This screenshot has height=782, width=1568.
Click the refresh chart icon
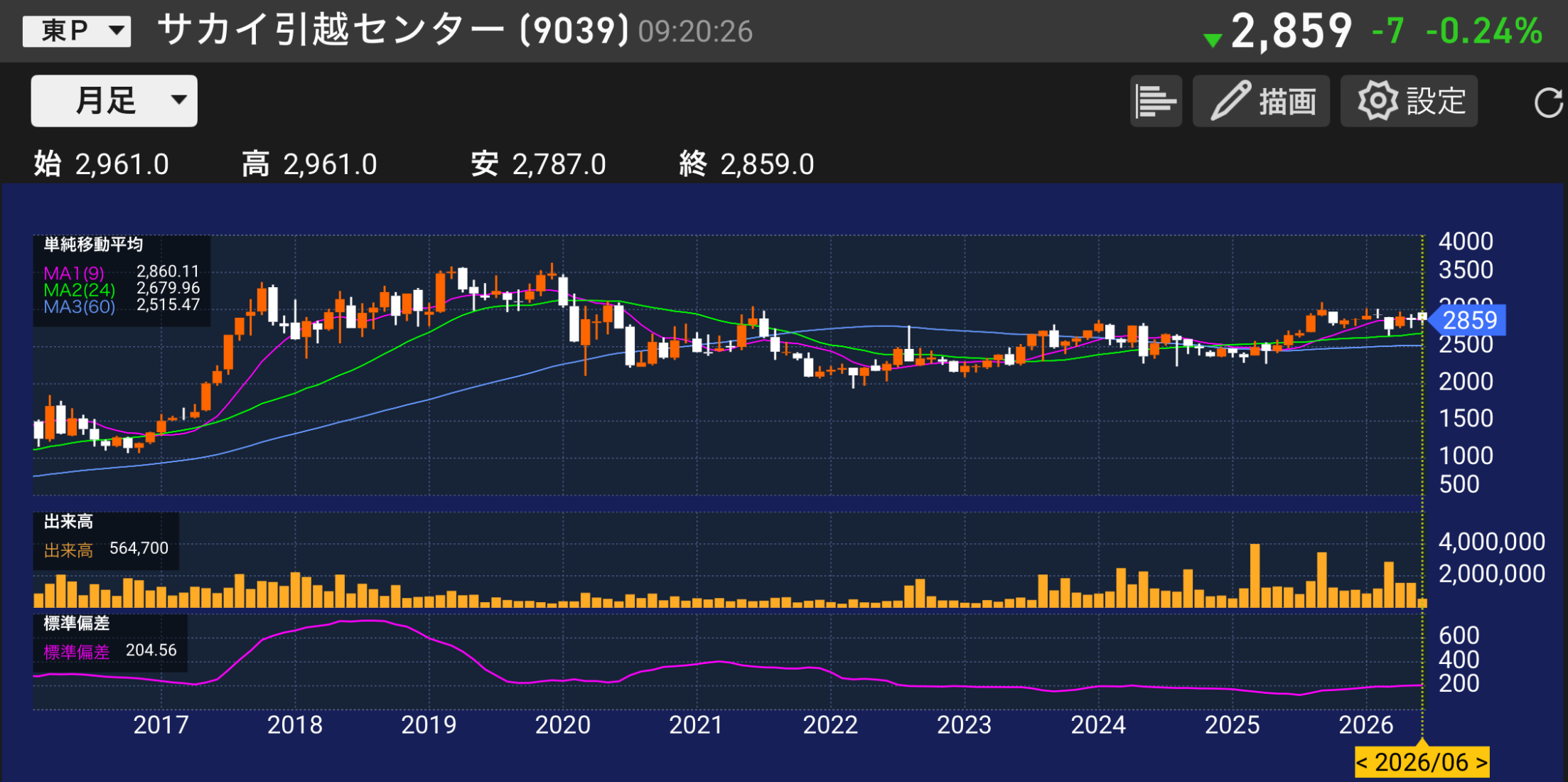coord(1548,102)
